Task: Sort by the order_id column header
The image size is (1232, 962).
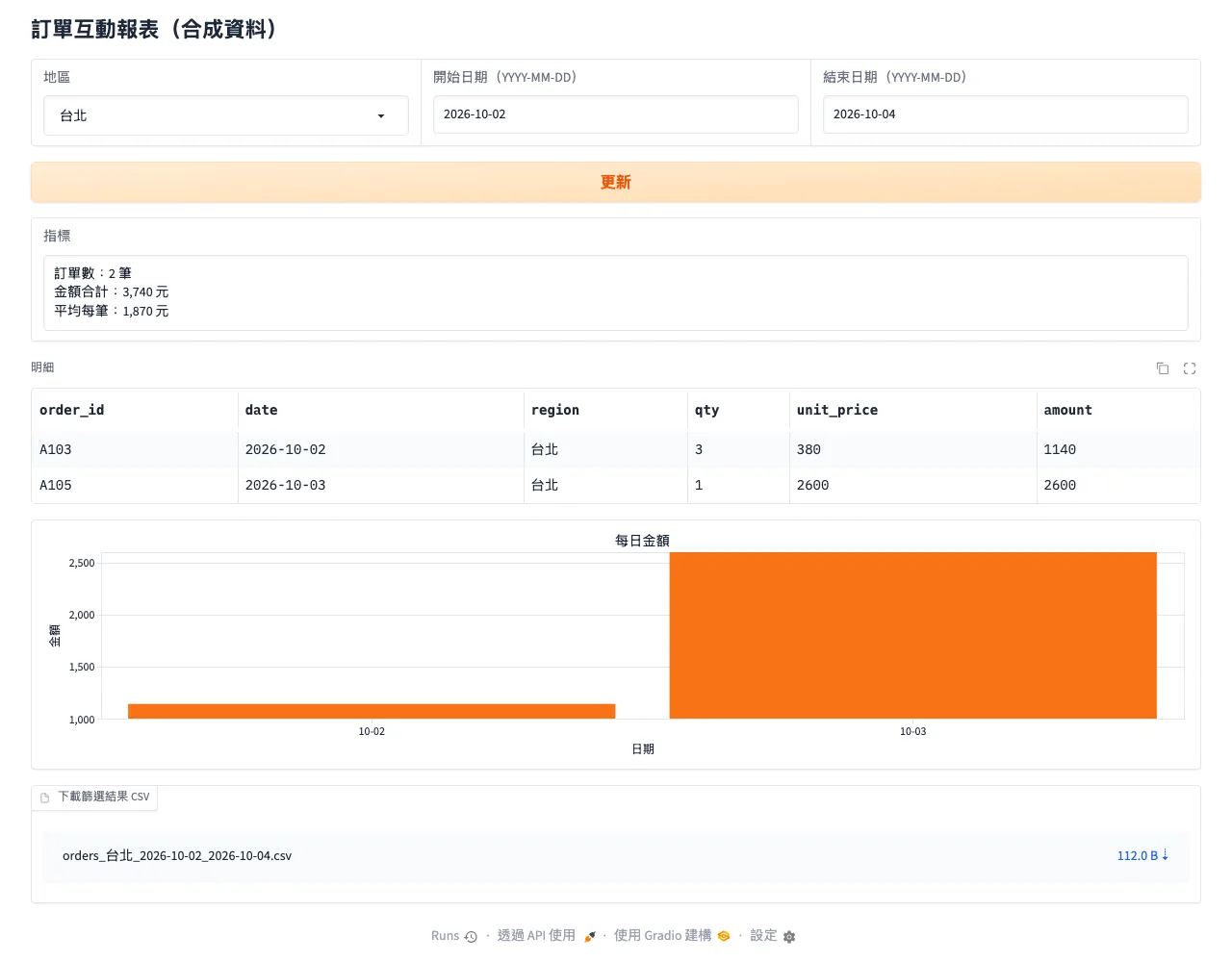Action: 135,410
